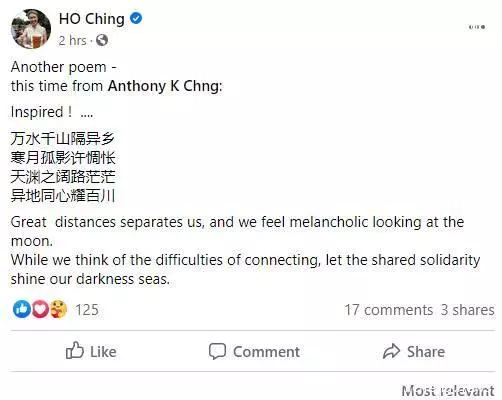Open the 2 hrs post timestamp
The height and width of the screenshot is (400, 502).
click(73, 40)
